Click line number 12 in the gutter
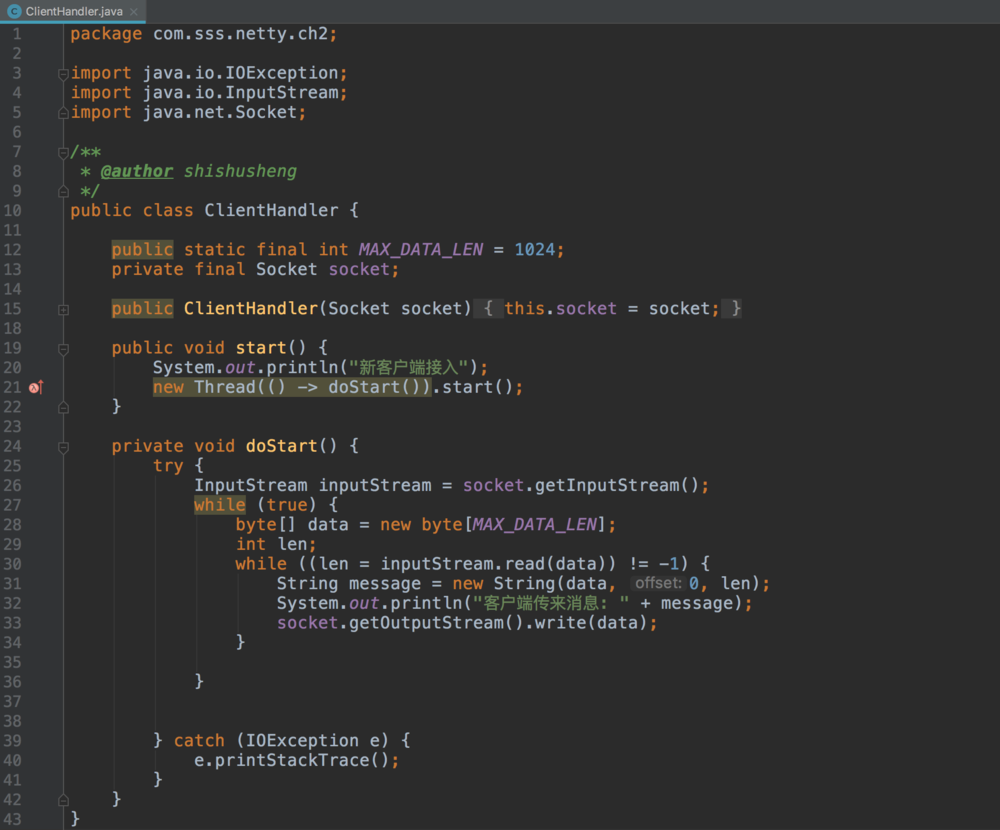This screenshot has height=830, width=1000. click(13, 249)
